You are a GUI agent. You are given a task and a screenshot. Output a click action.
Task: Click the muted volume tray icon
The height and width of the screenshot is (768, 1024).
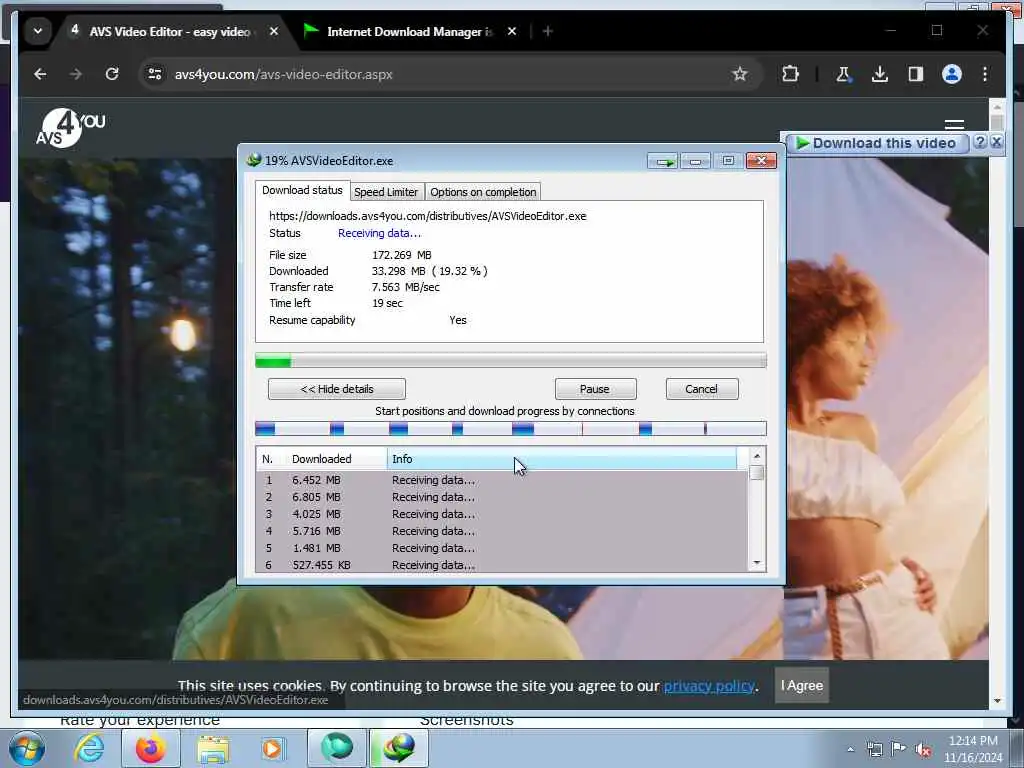923,750
